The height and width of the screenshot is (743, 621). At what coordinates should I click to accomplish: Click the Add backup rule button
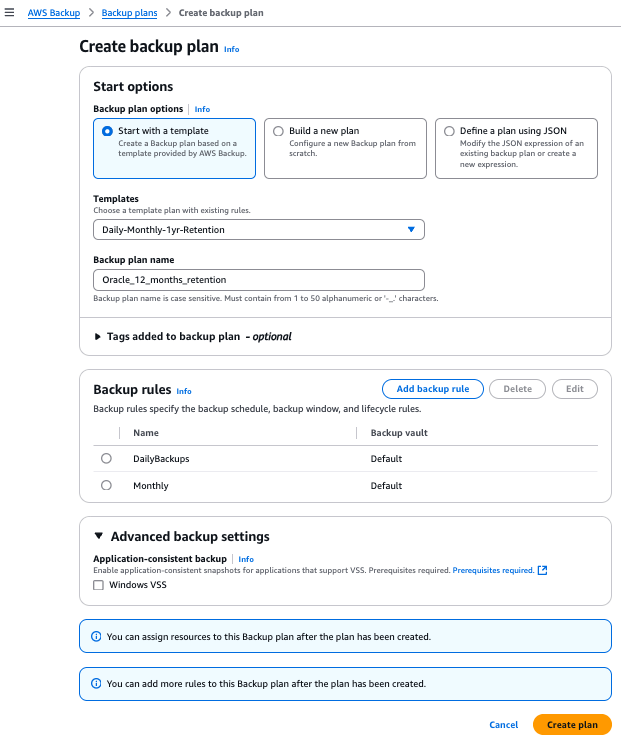pyautogui.click(x=432, y=388)
